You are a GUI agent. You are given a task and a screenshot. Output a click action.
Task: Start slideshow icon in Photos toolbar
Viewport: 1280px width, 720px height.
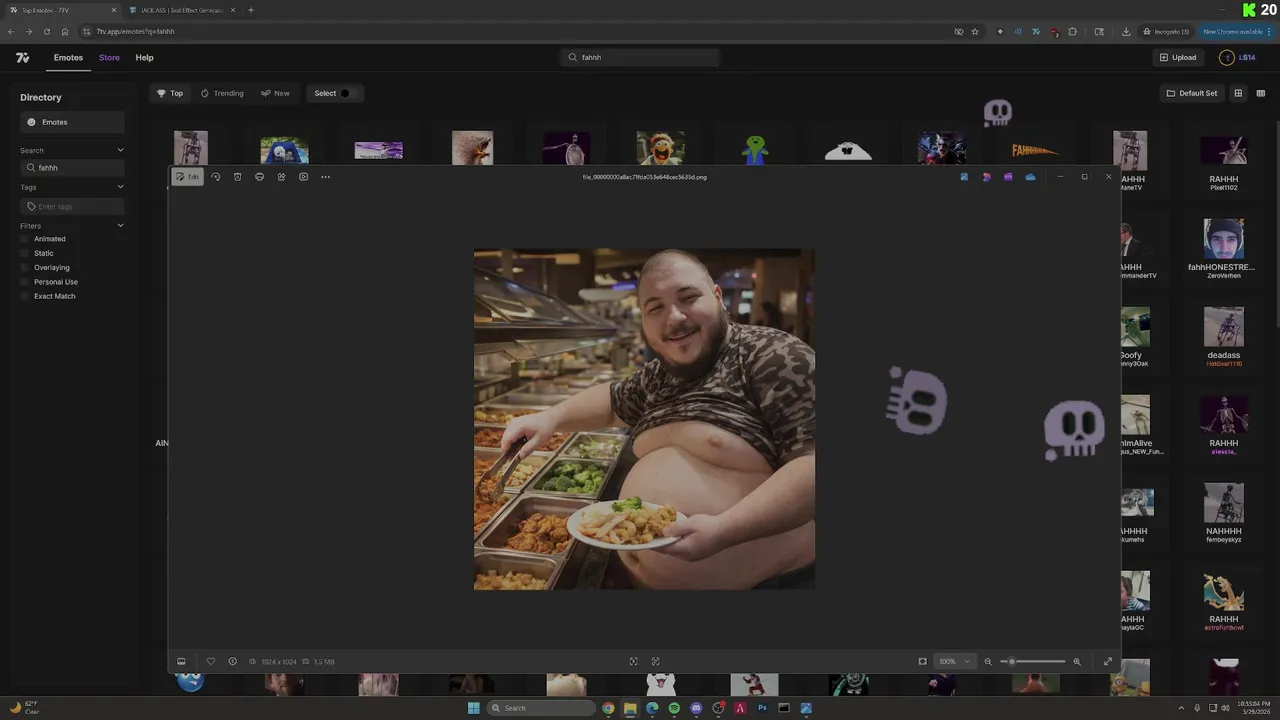303,177
